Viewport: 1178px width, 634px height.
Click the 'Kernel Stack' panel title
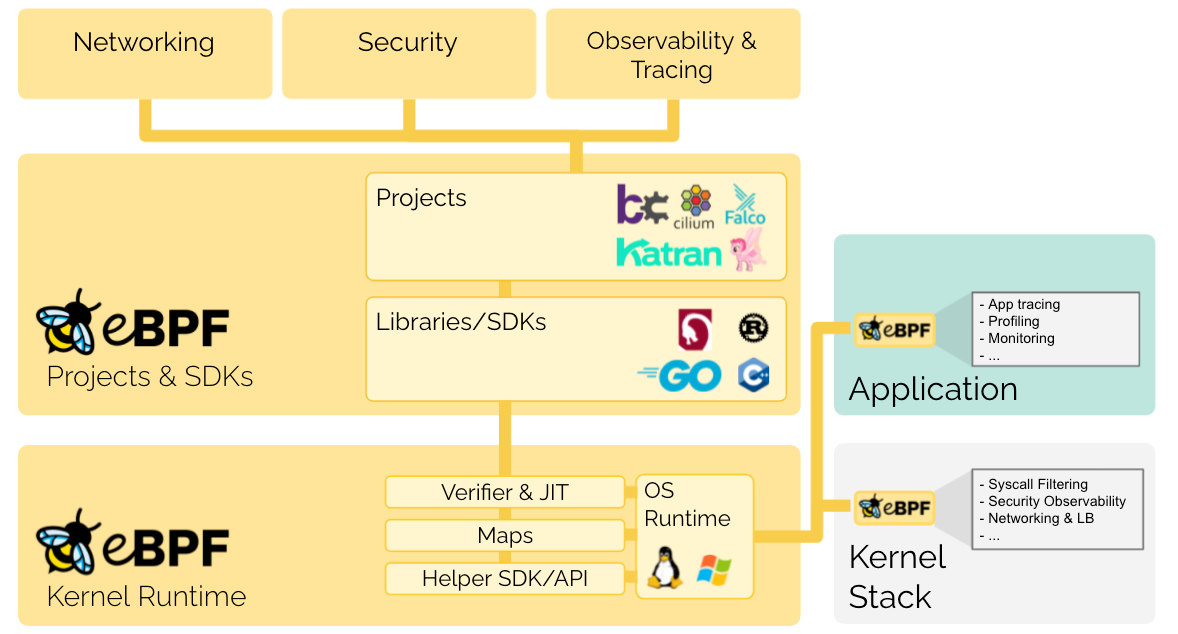tap(897, 577)
